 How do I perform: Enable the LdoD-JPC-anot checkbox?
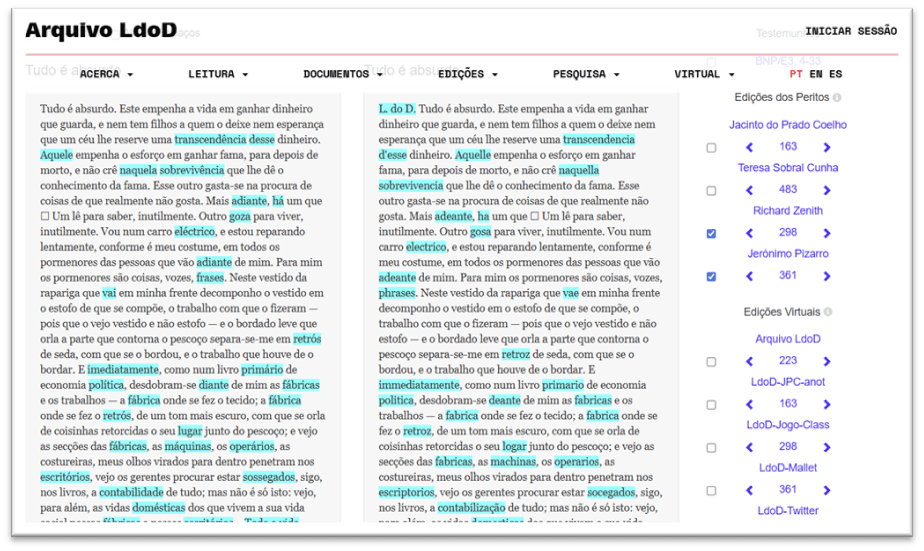pos(711,405)
